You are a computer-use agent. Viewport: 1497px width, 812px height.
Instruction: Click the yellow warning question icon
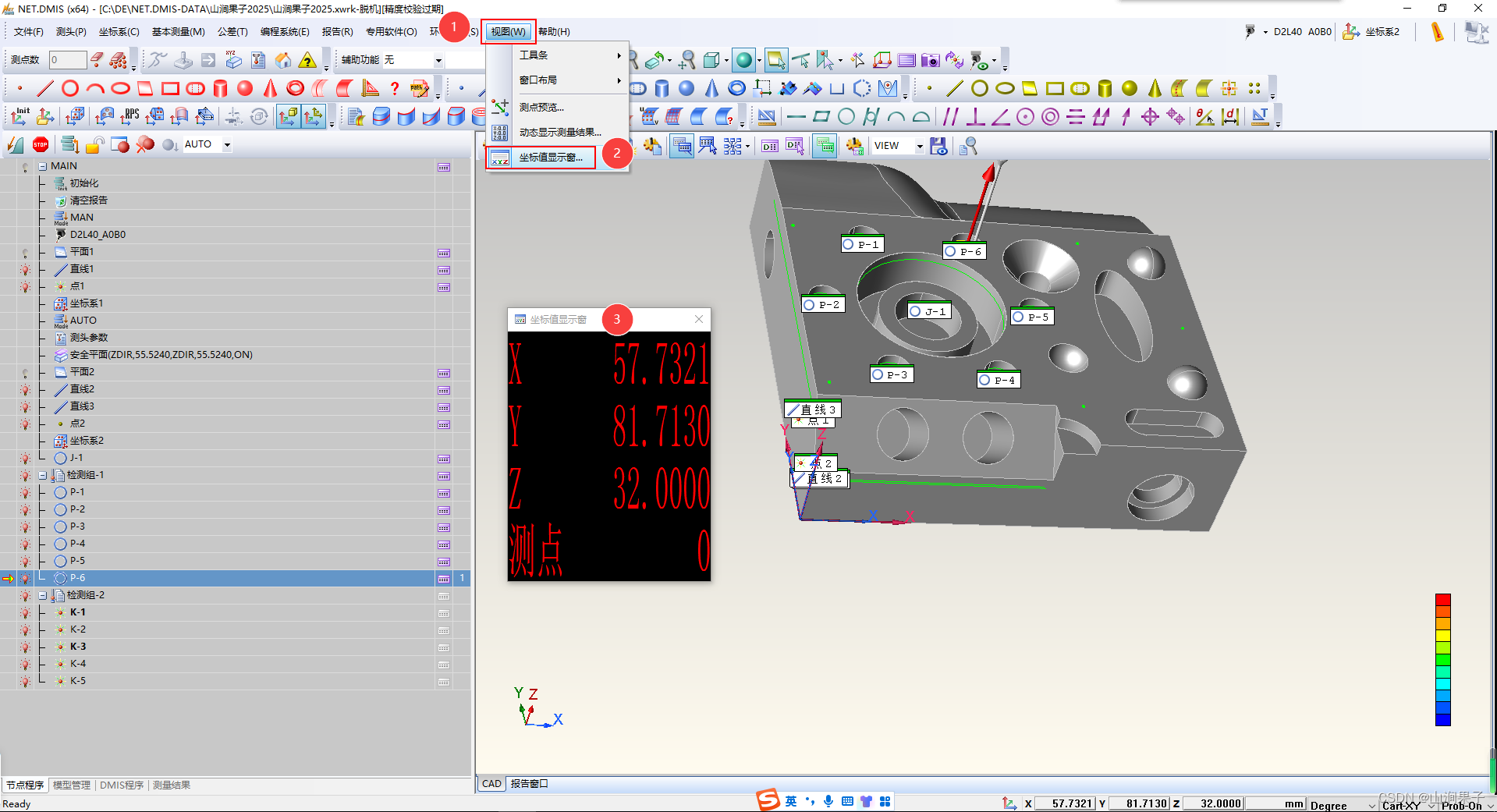point(308,60)
